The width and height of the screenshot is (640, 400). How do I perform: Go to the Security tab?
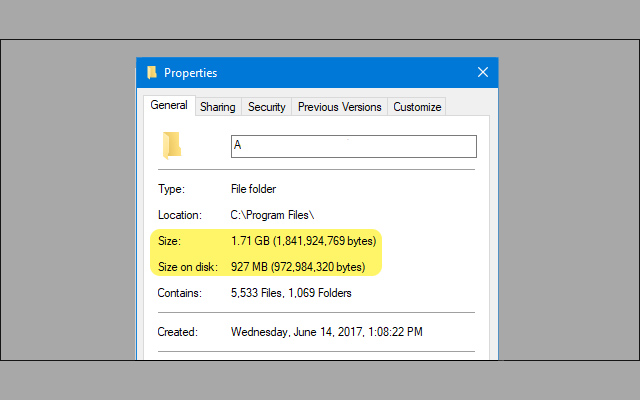point(267,107)
